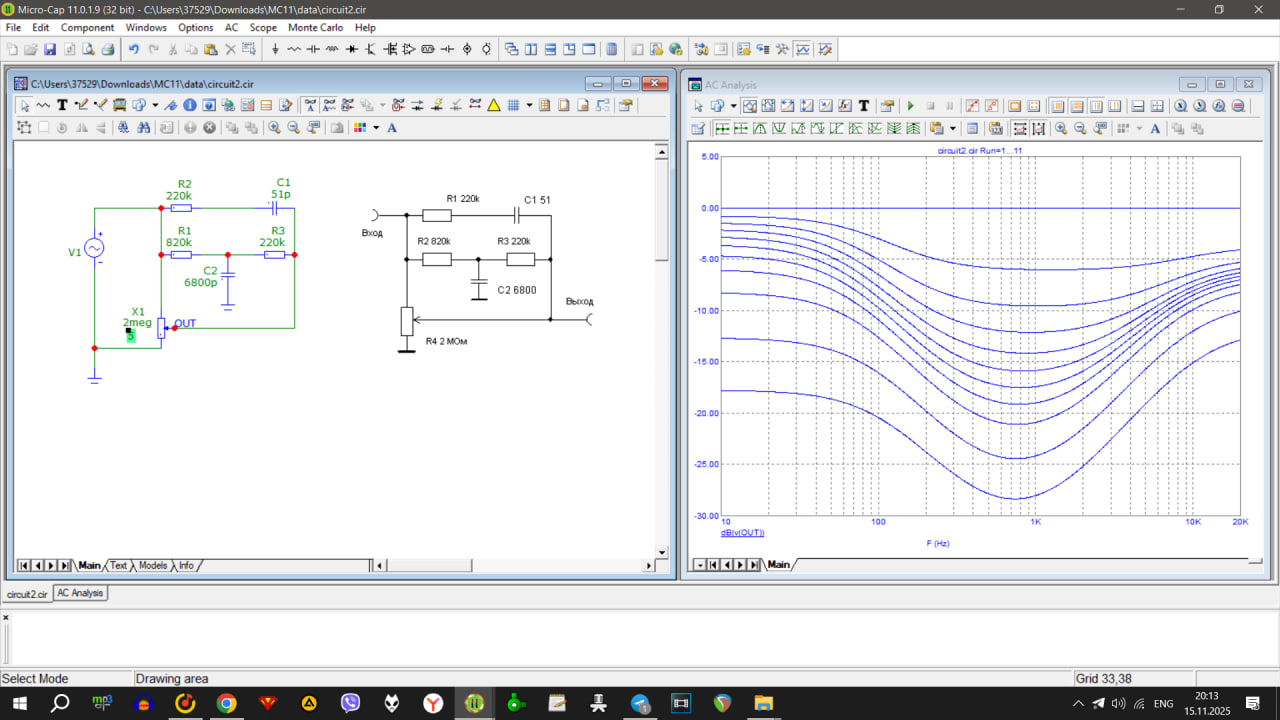Open dropdown arrow next to AC Analysis component panel icon
The height and width of the screenshot is (720, 1280).
733,106
